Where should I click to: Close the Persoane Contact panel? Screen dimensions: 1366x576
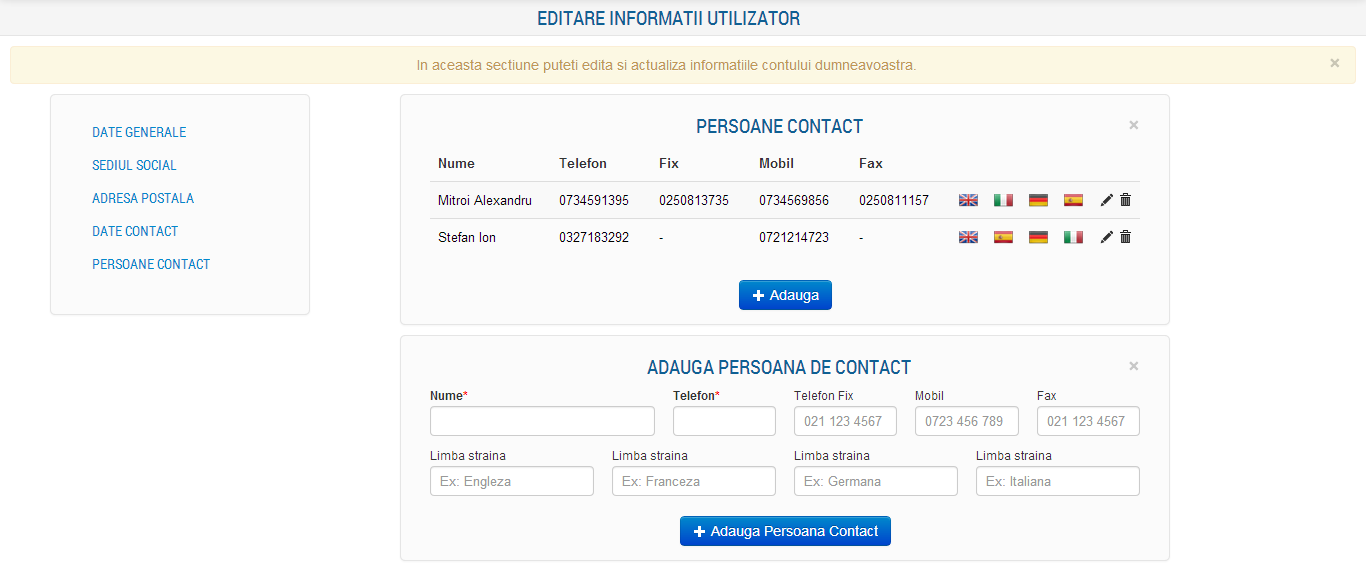pos(1133,125)
